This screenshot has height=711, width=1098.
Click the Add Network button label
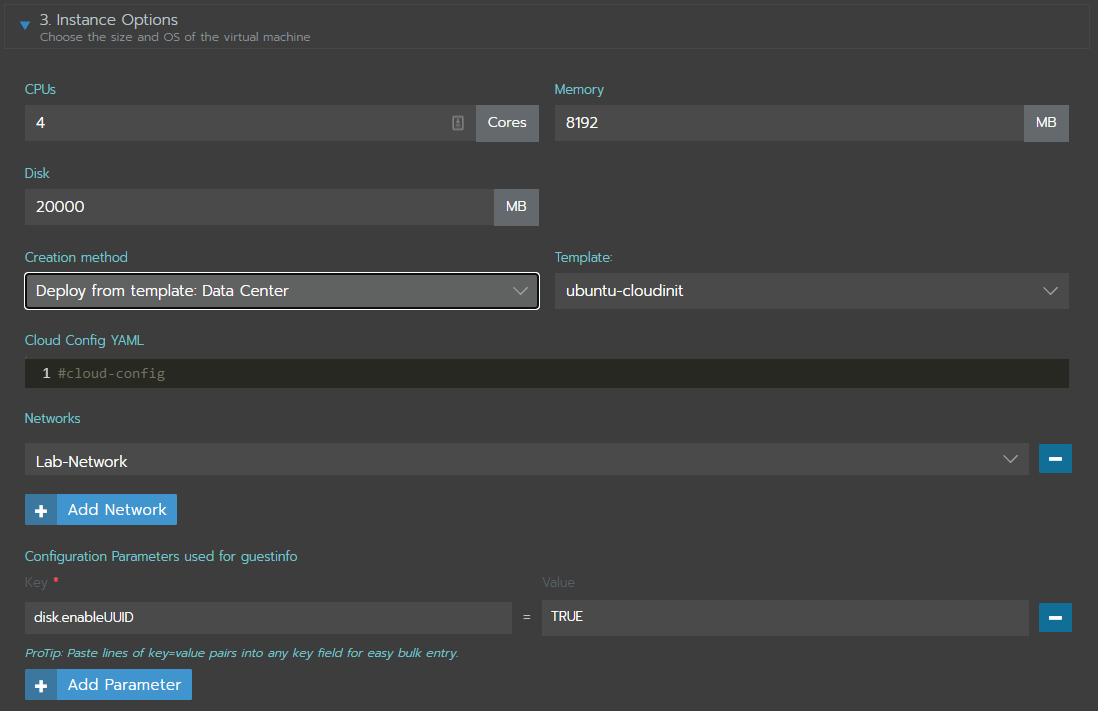coord(117,509)
